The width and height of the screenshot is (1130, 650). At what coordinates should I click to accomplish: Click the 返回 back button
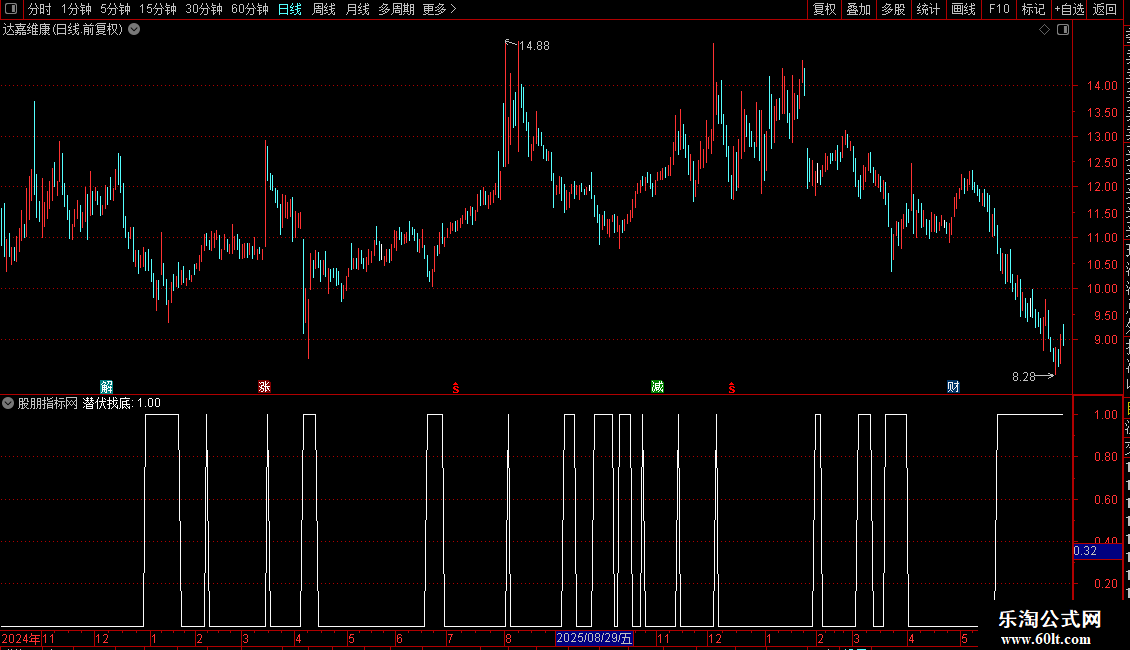1104,9
